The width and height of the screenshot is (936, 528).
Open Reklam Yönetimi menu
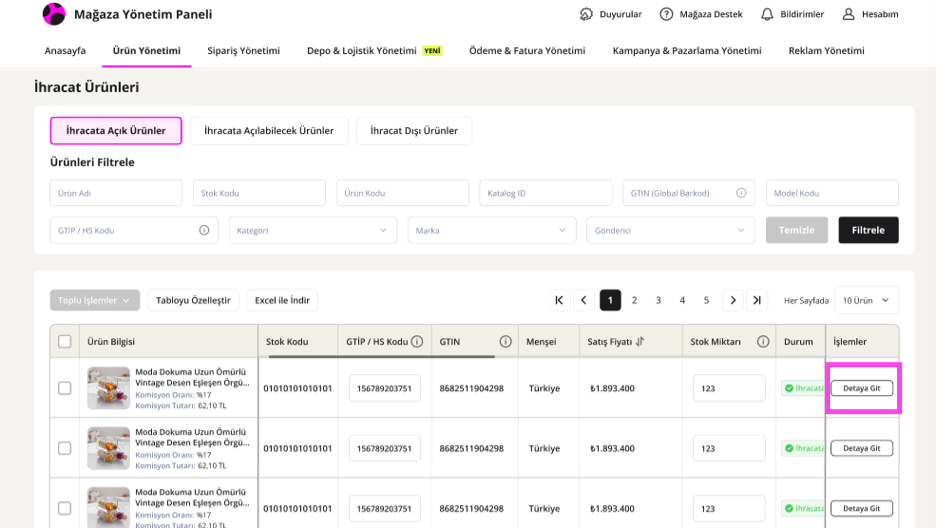826,51
